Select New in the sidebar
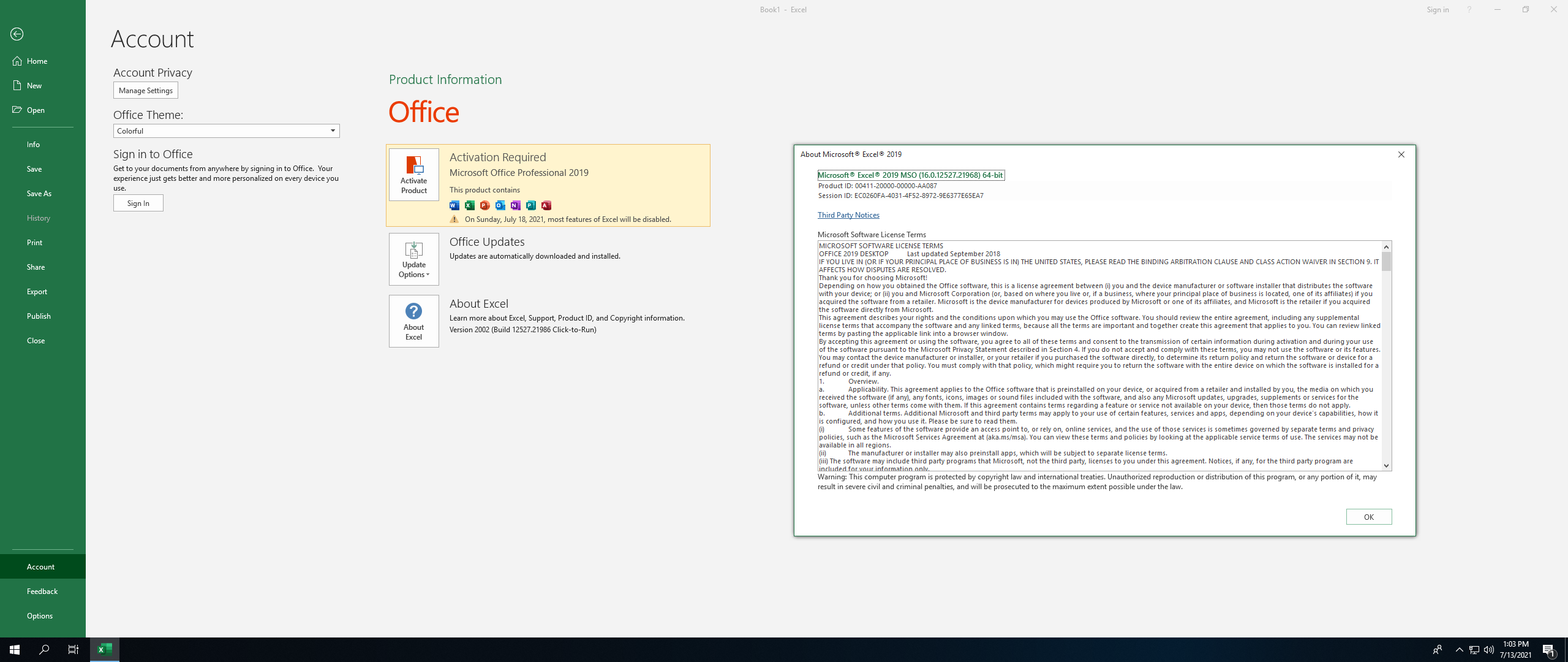This screenshot has width=1568, height=662. coord(43,85)
